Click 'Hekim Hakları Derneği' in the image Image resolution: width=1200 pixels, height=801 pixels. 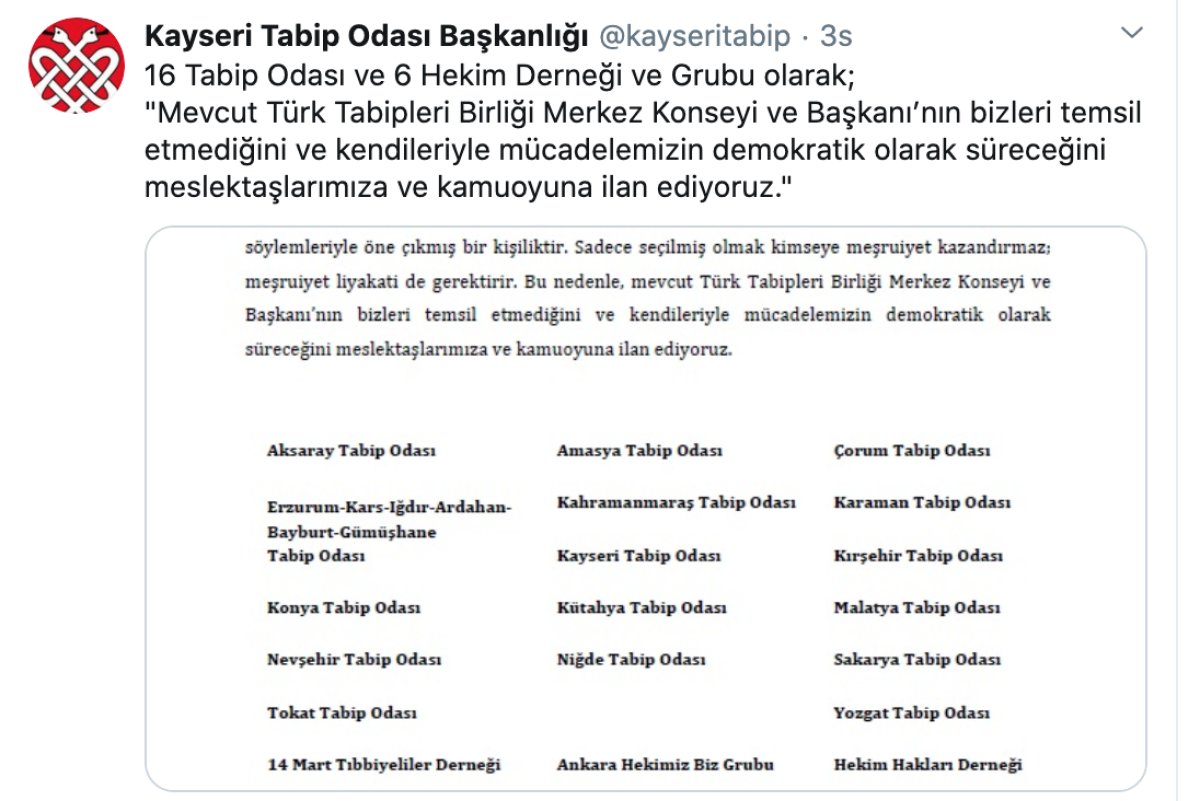[928, 765]
